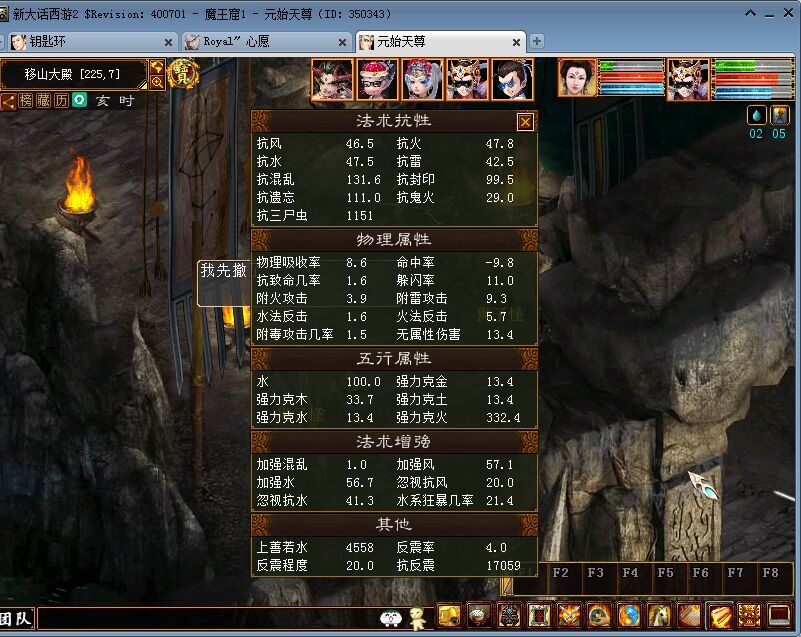The height and width of the screenshot is (637, 801).
Task: Click the 团队 team chat channel button
Action: [16, 619]
